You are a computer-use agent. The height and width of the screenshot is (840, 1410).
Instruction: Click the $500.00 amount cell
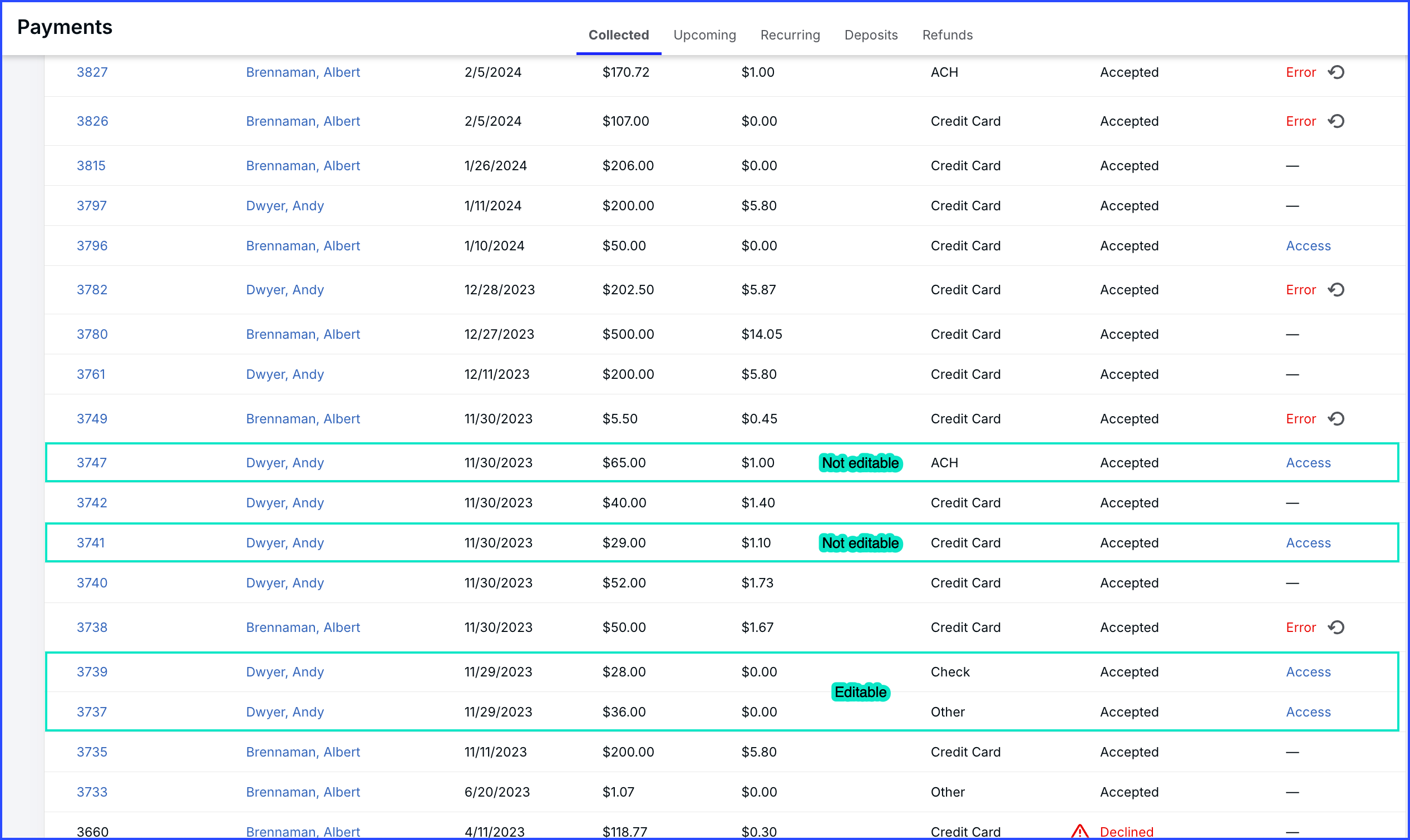628,334
